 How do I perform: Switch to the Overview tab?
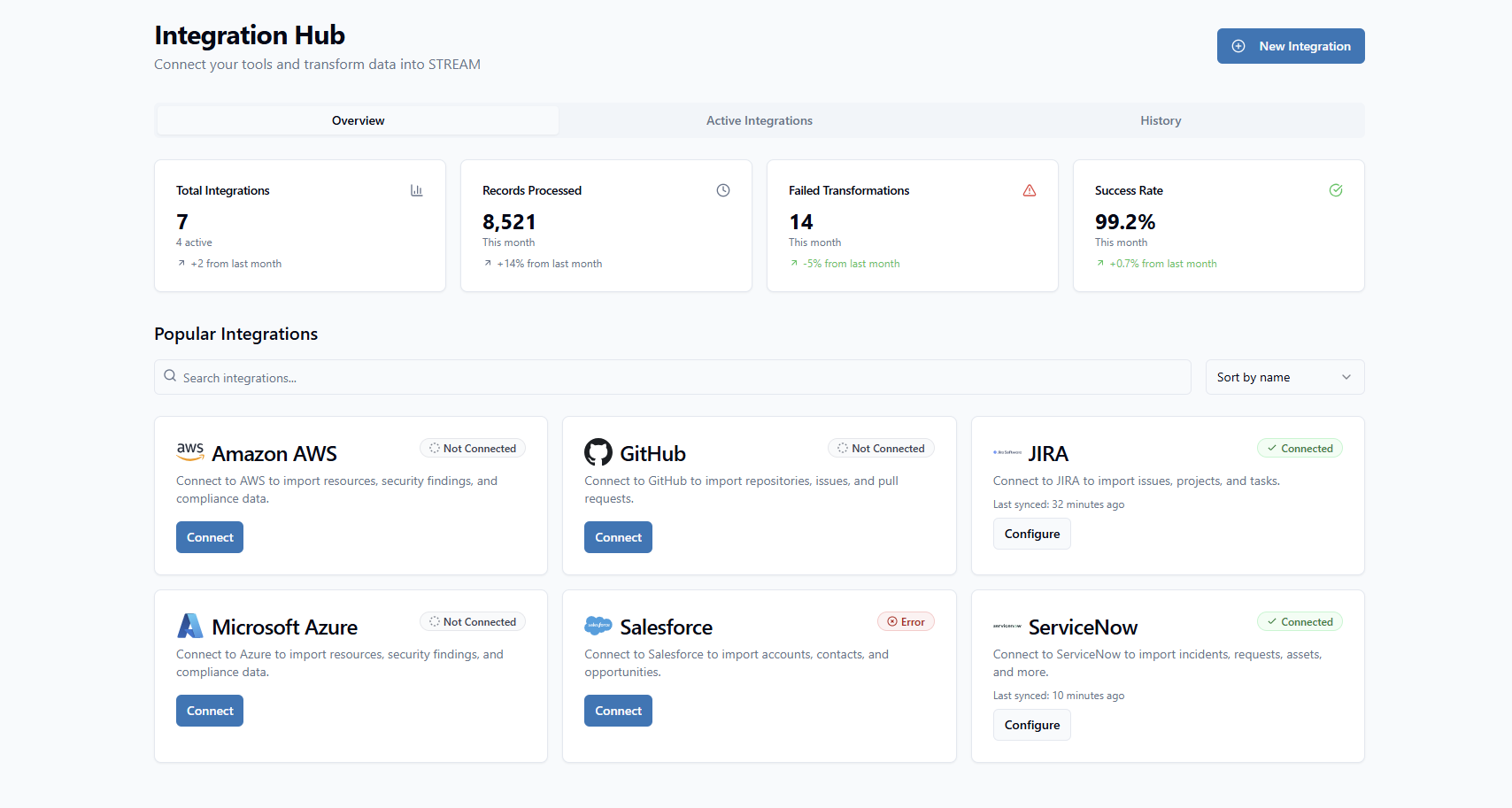tap(358, 120)
